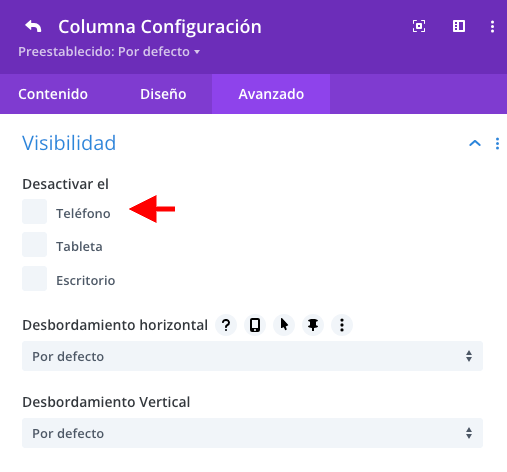The image size is (507, 472).
Task: Open Desbordamiento horizontal more options dots
Action: [342, 325]
